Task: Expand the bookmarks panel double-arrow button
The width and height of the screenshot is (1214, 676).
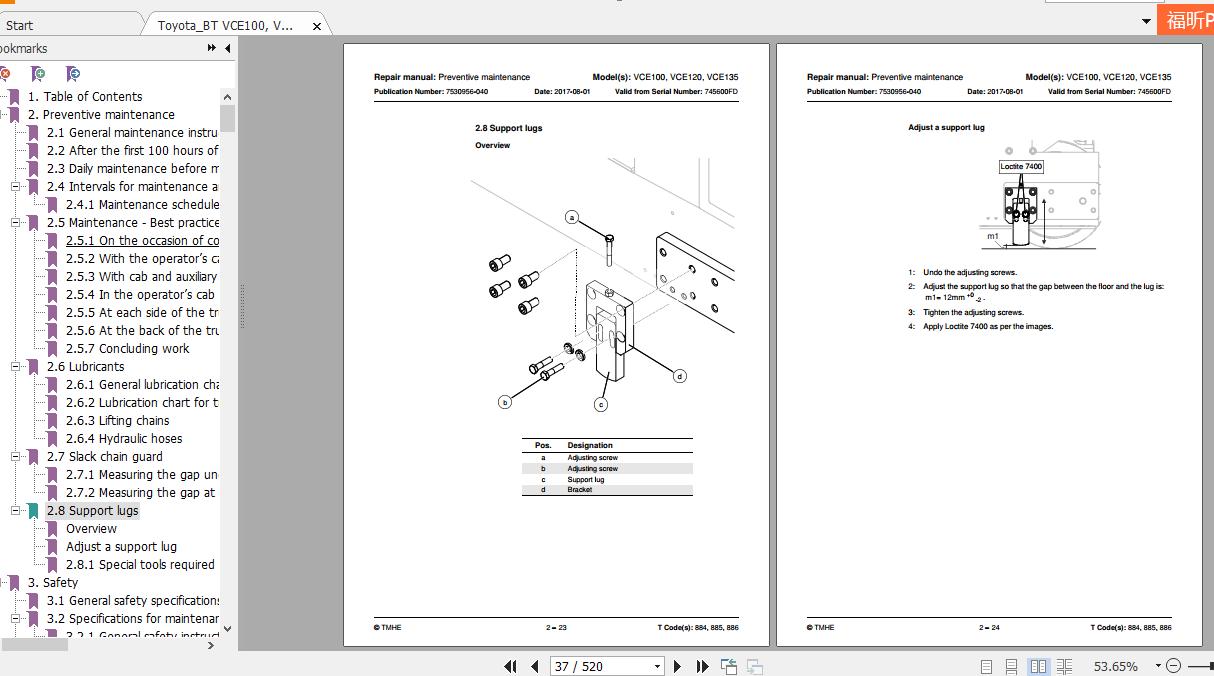Action: (212, 48)
